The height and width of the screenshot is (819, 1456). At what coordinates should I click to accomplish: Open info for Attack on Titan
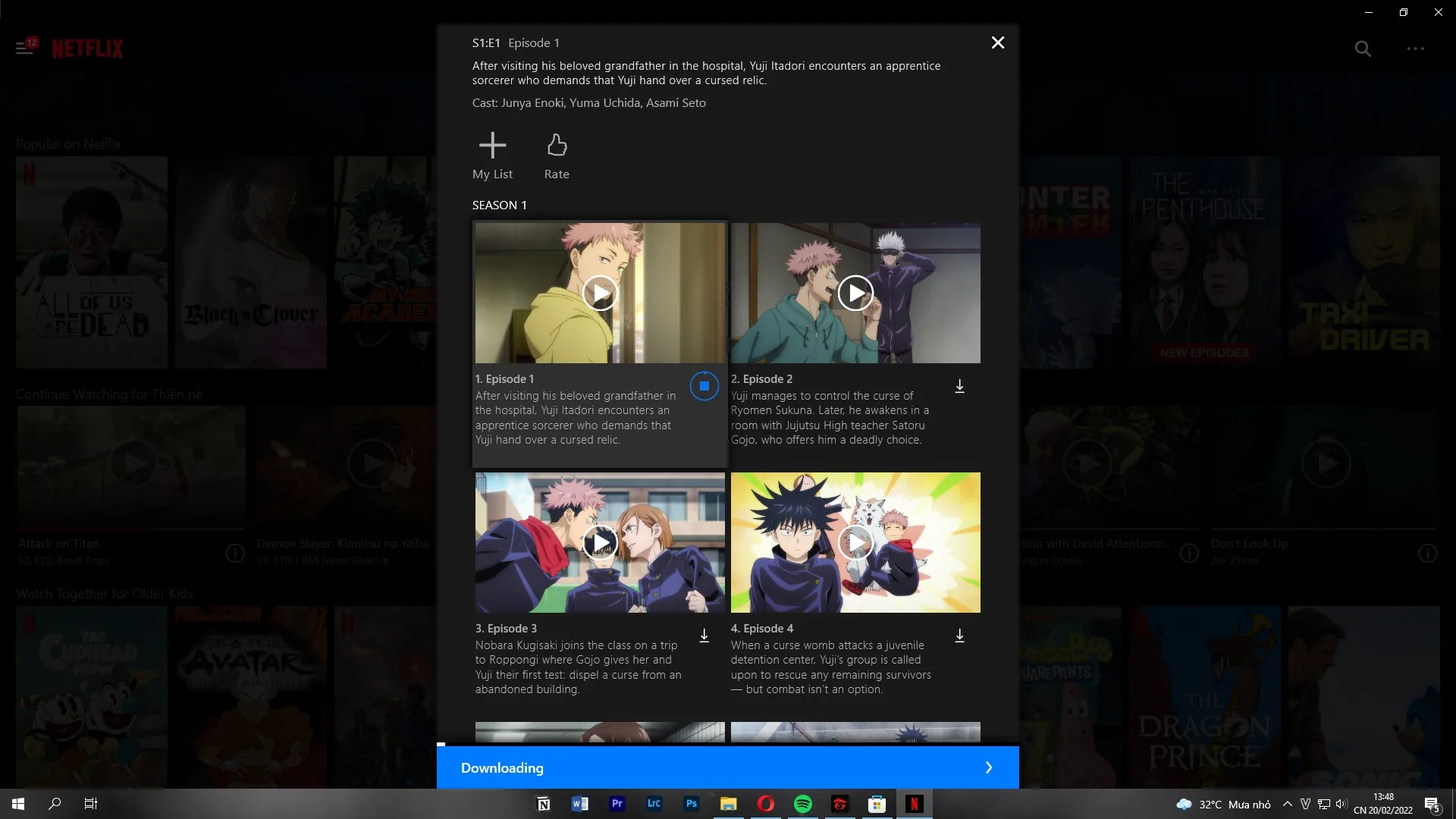point(235,553)
